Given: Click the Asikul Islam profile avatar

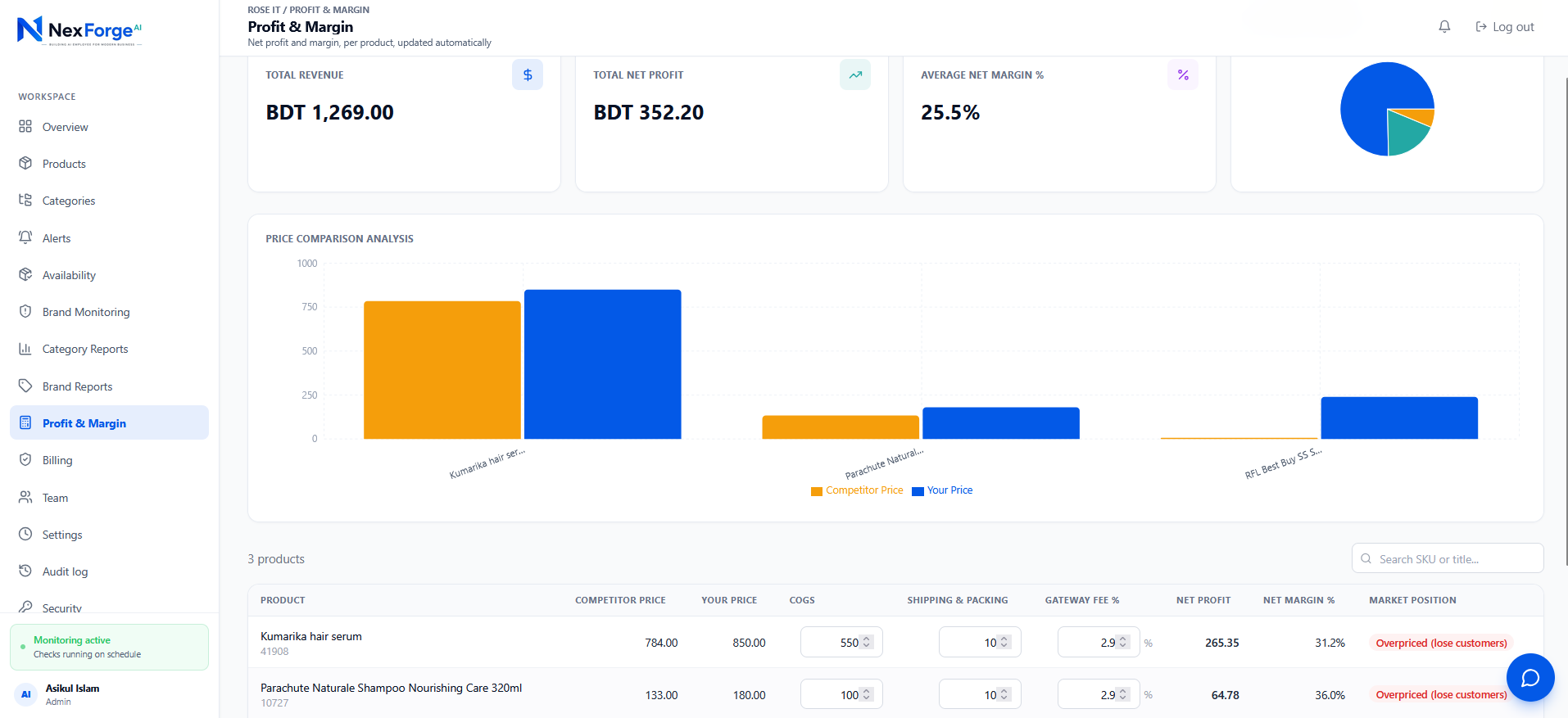Looking at the screenshot, I should (25, 694).
